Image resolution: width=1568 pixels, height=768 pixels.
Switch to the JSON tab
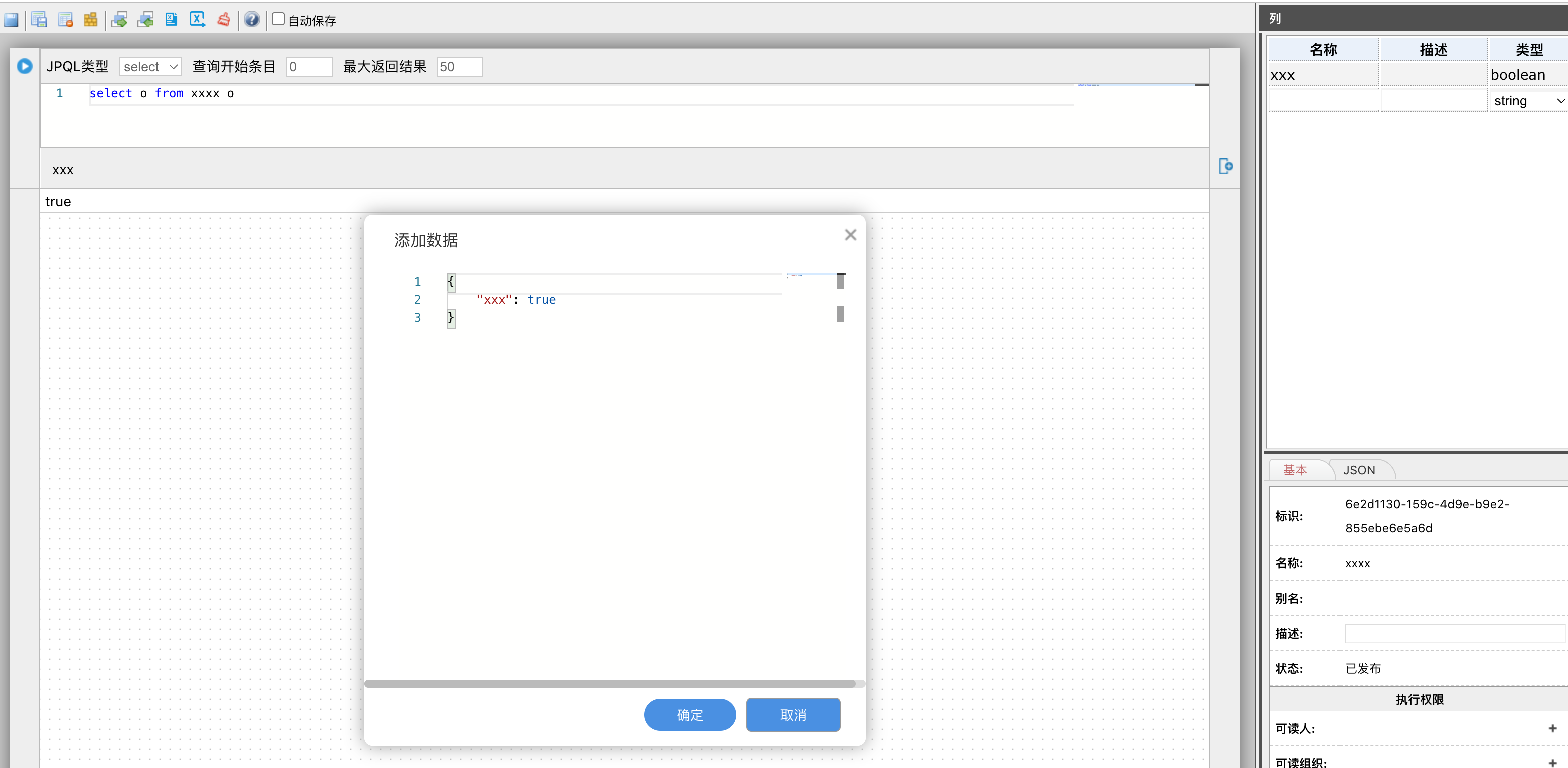(x=1359, y=470)
